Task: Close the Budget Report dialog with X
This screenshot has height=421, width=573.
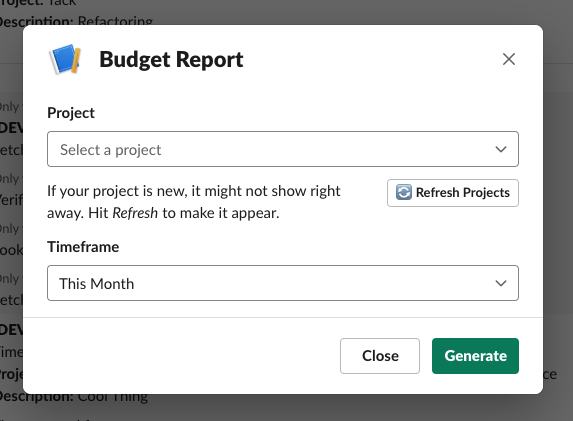Action: pyautogui.click(x=509, y=59)
